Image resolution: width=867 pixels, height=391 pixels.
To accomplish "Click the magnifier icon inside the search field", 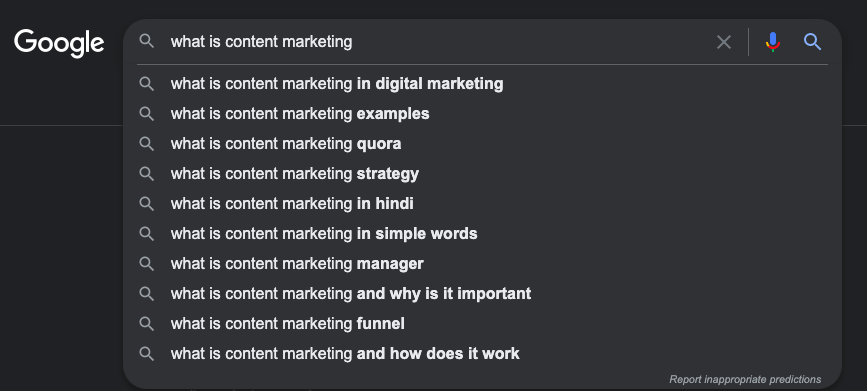I will point(147,41).
